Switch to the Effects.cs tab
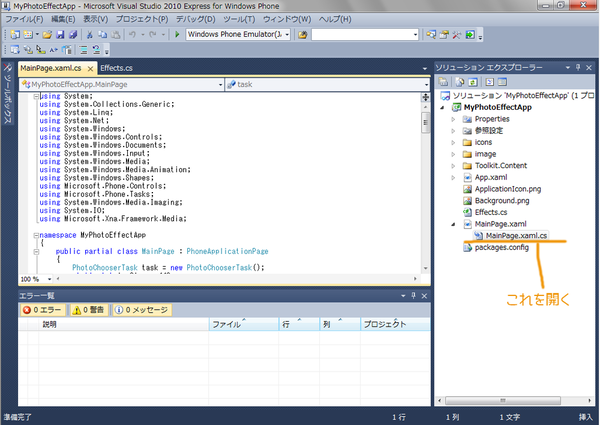Screen dimensions: 600x425 pos(117,67)
